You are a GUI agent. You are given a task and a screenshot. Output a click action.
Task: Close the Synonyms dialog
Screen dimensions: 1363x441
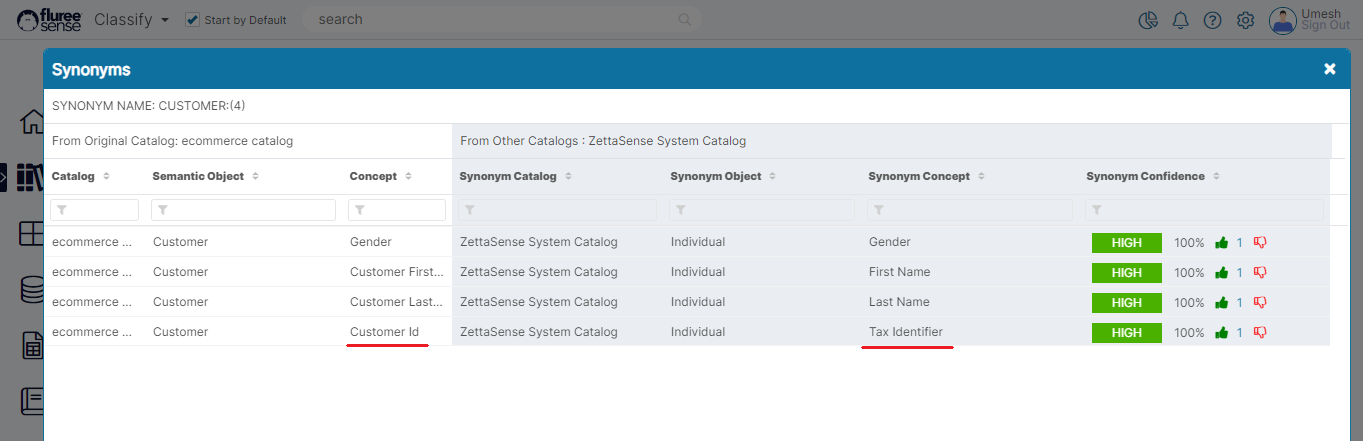(x=1329, y=69)
